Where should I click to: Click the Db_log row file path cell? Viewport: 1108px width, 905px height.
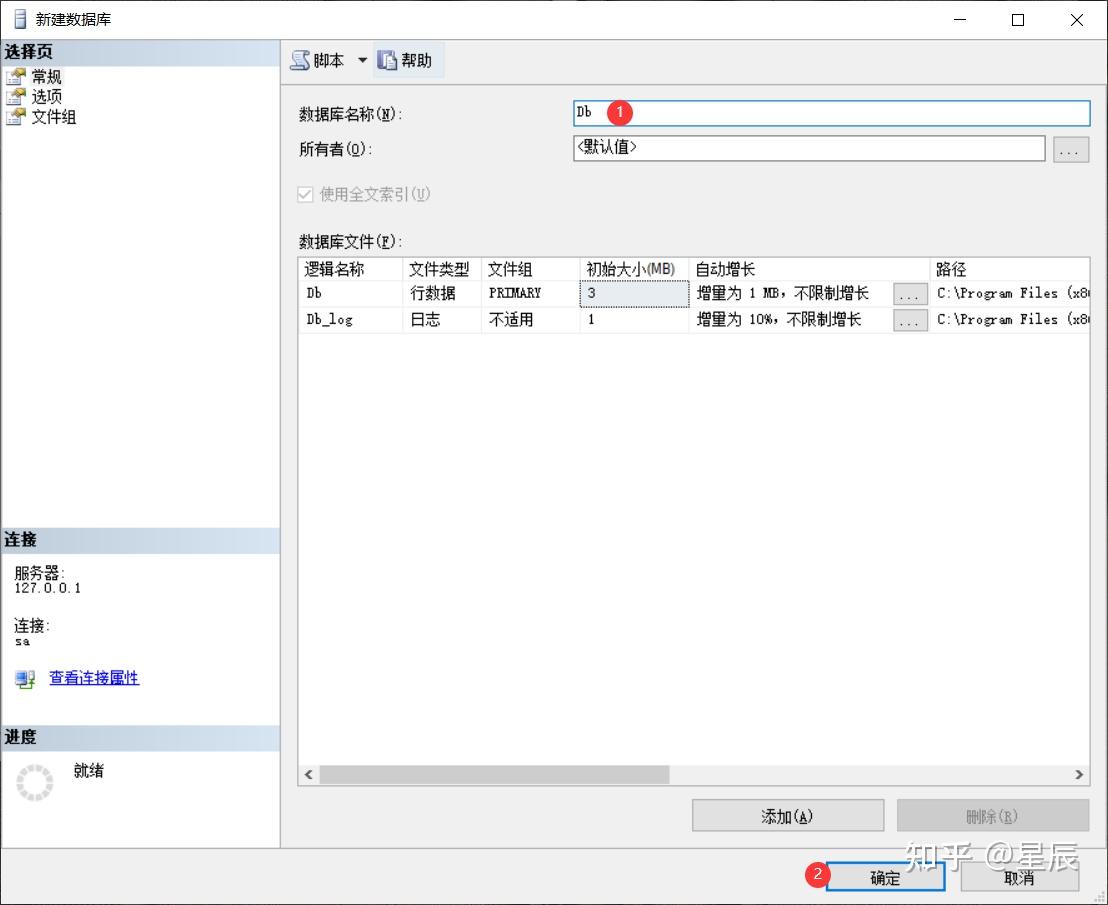(x=1010, y=319)
